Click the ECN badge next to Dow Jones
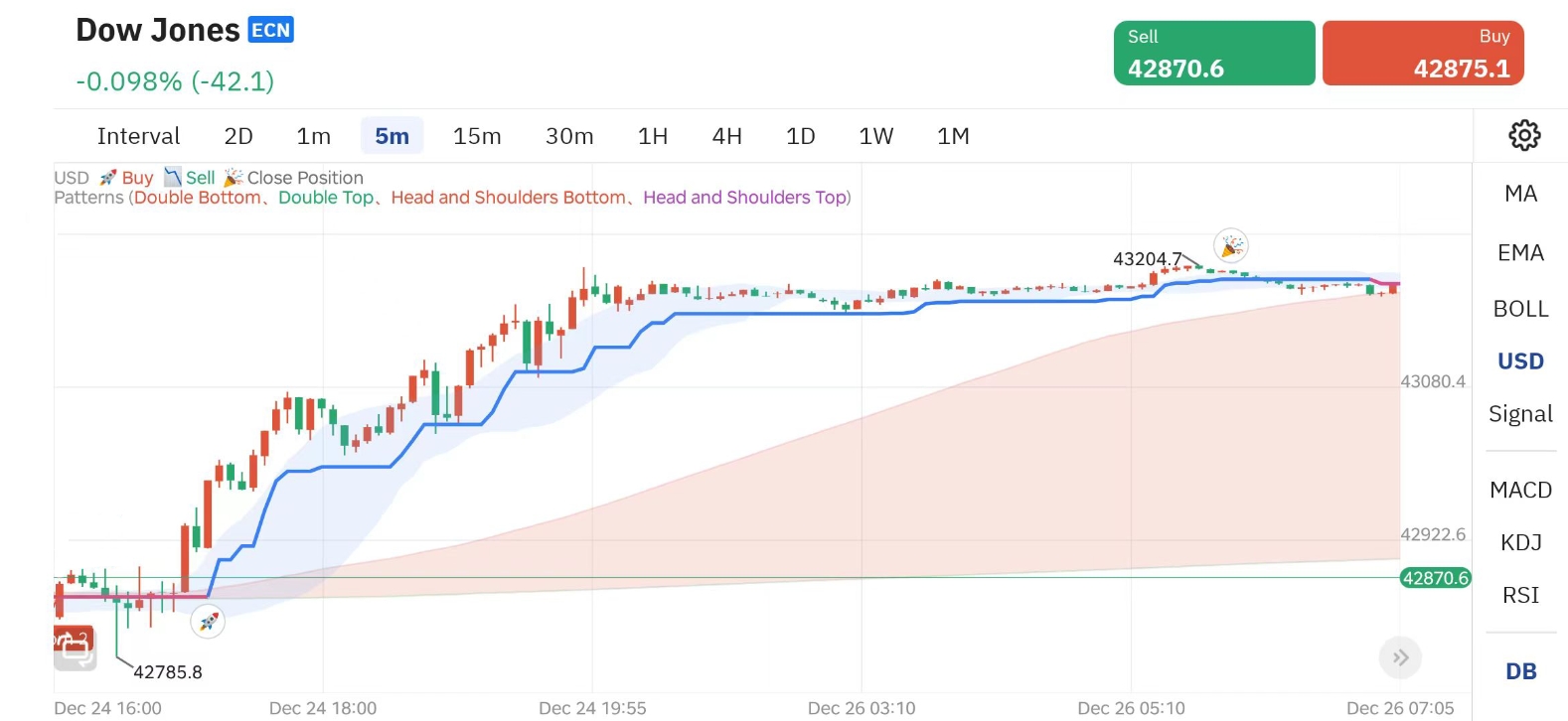The image size is (1568, 721). tap(270, 31)
